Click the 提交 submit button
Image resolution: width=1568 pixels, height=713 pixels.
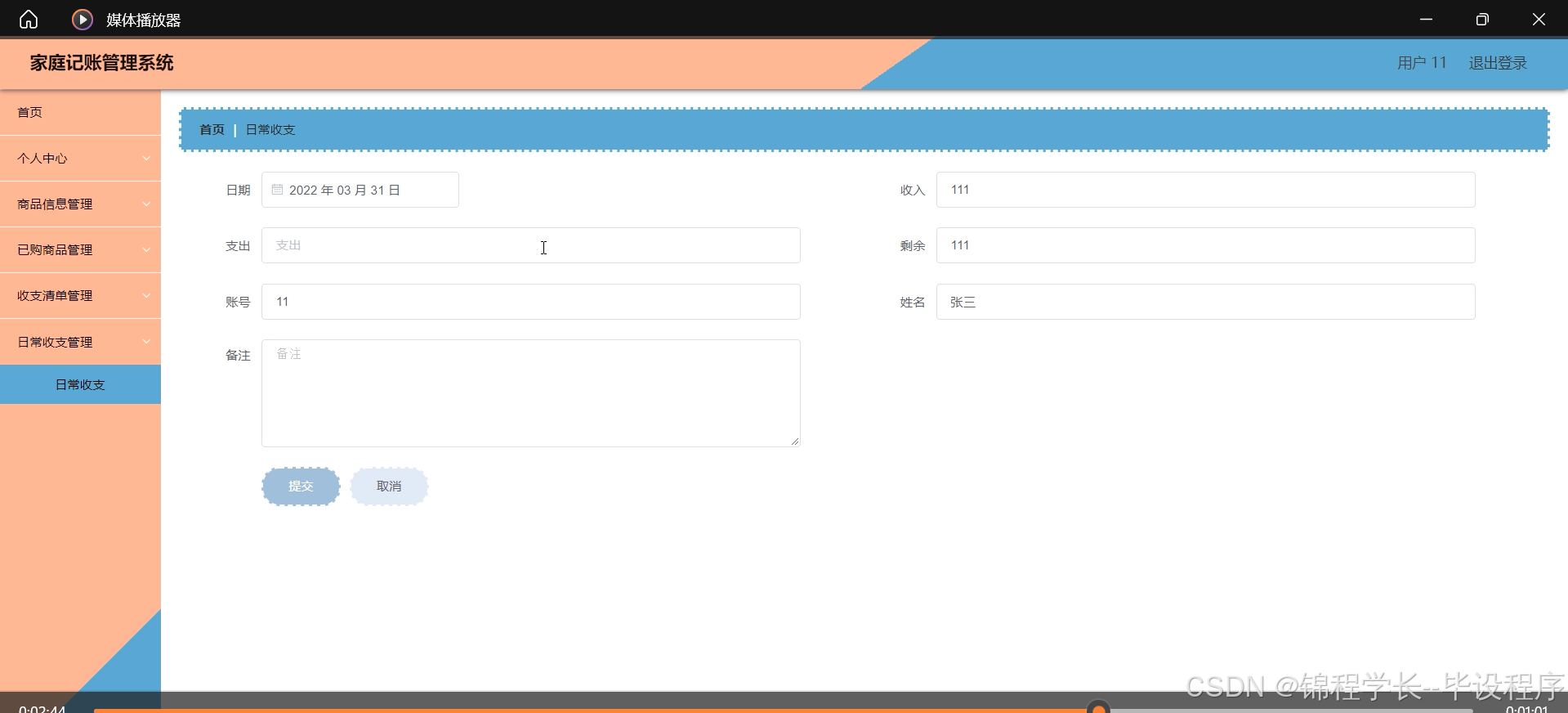click(301, 487)
